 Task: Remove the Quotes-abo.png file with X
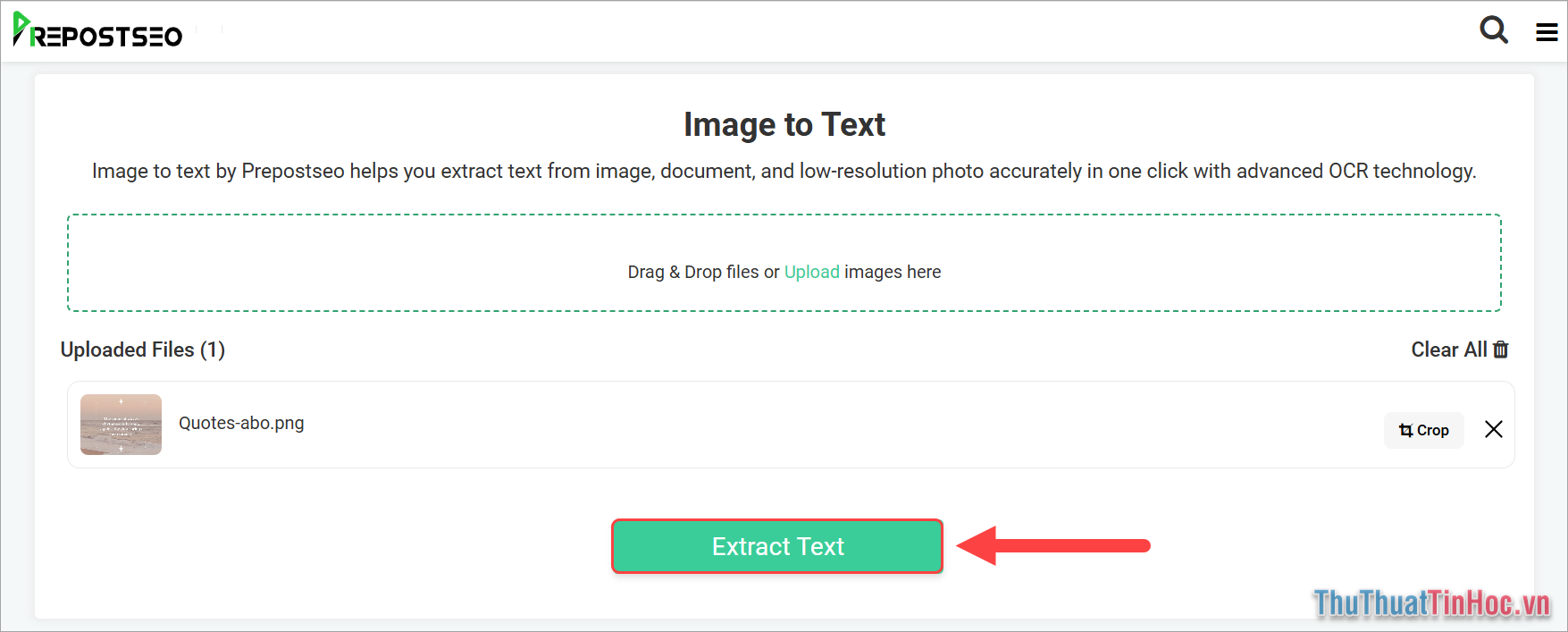coord(1493,430)
